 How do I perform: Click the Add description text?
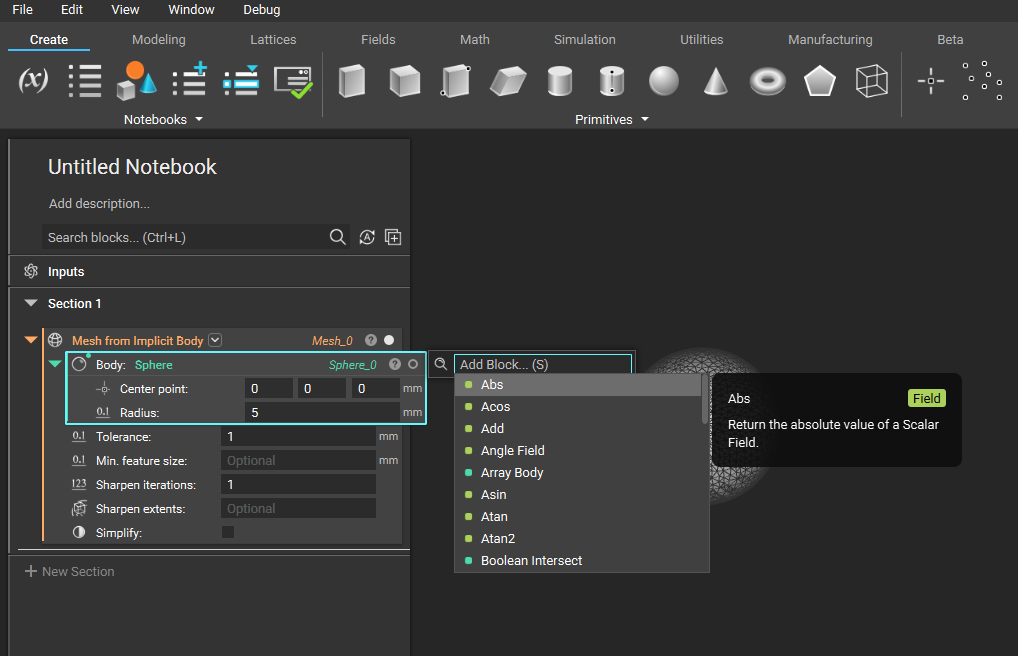click(x=99, y=203)
